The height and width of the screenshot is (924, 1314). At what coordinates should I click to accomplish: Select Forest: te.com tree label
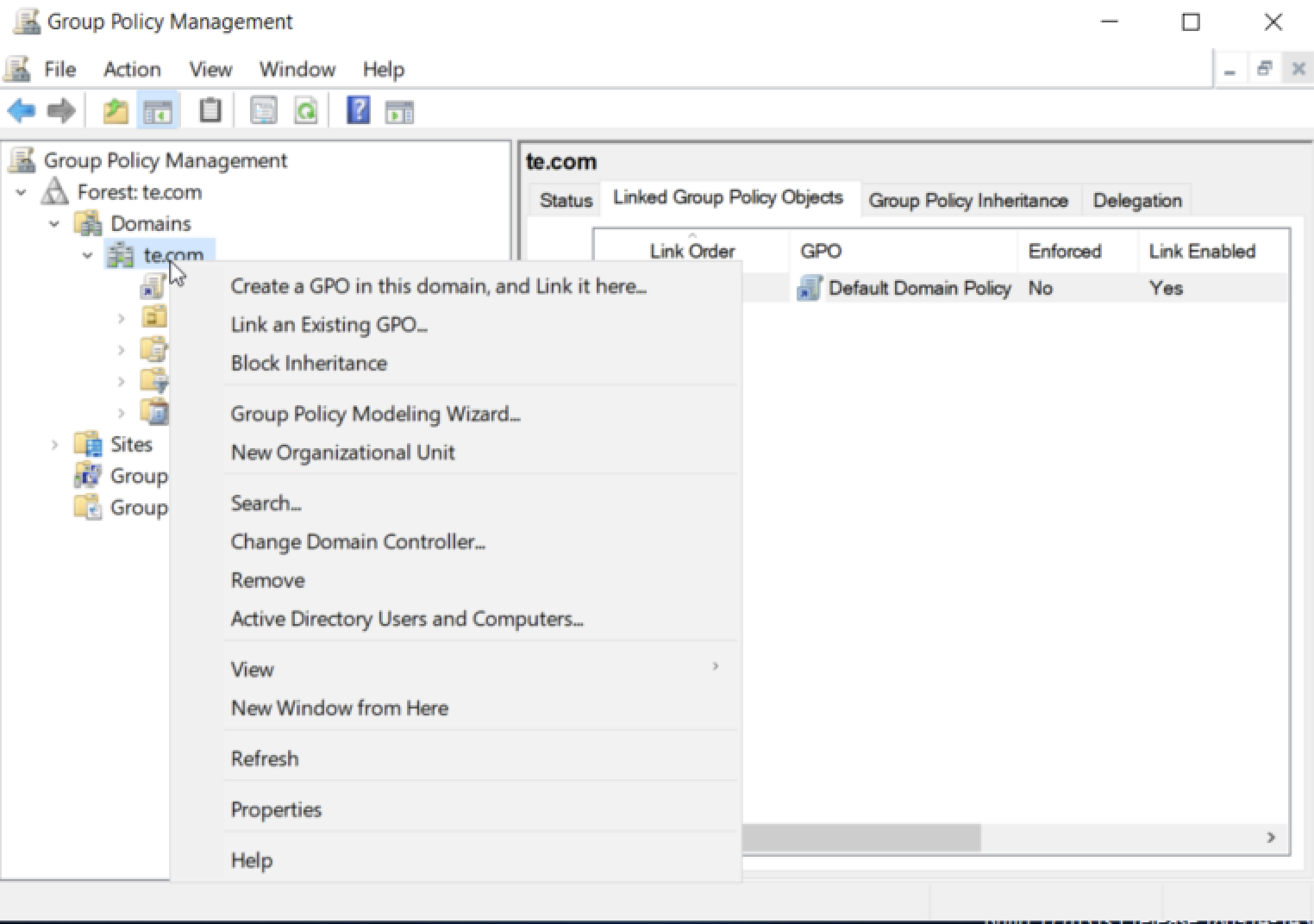click(x=140, y=191)
